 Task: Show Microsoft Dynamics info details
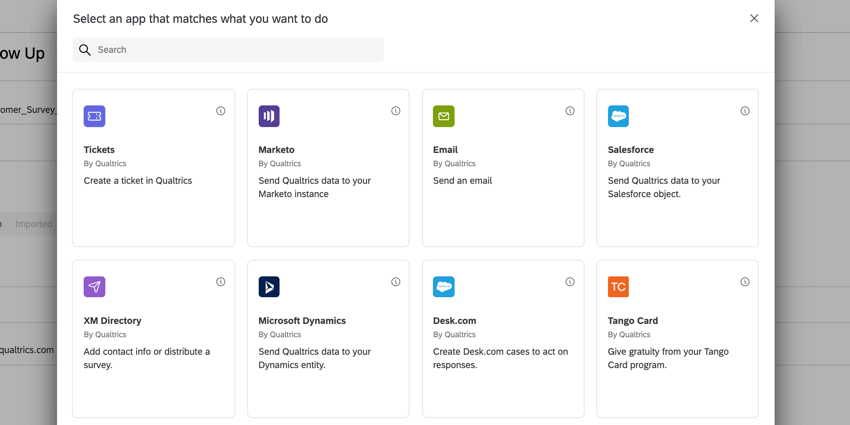[x=396, y=282]
